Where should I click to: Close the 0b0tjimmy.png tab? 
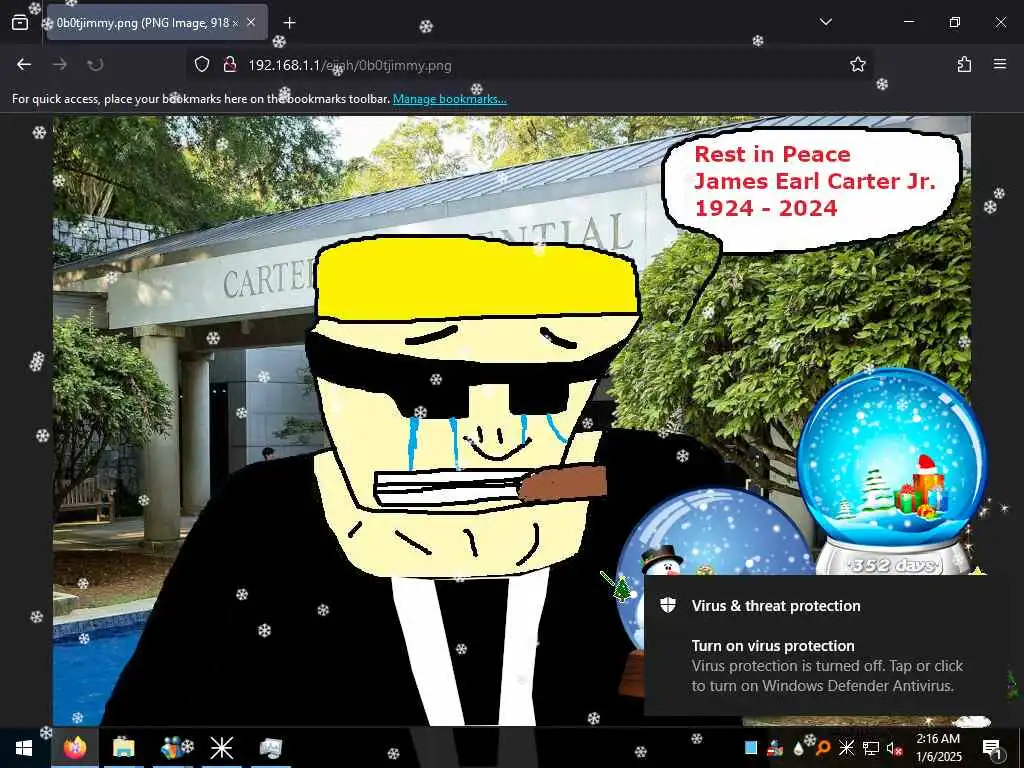(251, 23)
